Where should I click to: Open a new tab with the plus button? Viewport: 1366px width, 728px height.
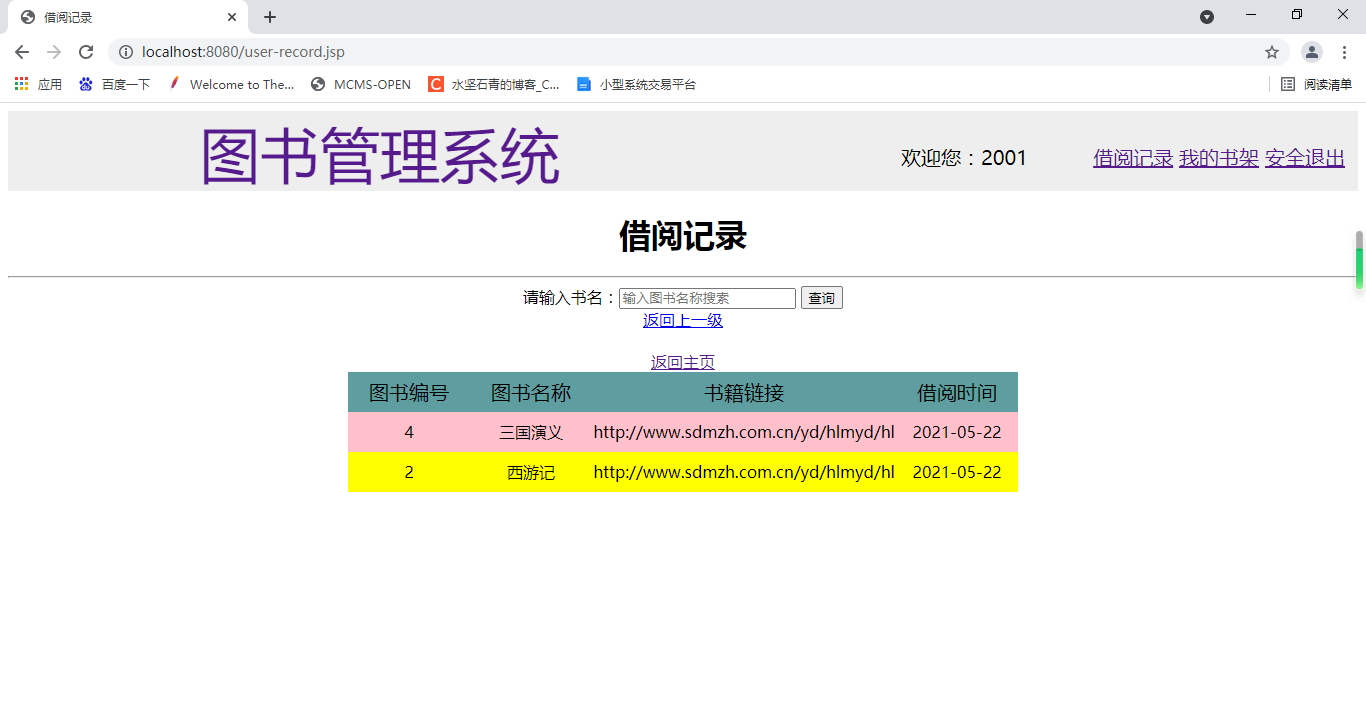click(x=268, y=16)
